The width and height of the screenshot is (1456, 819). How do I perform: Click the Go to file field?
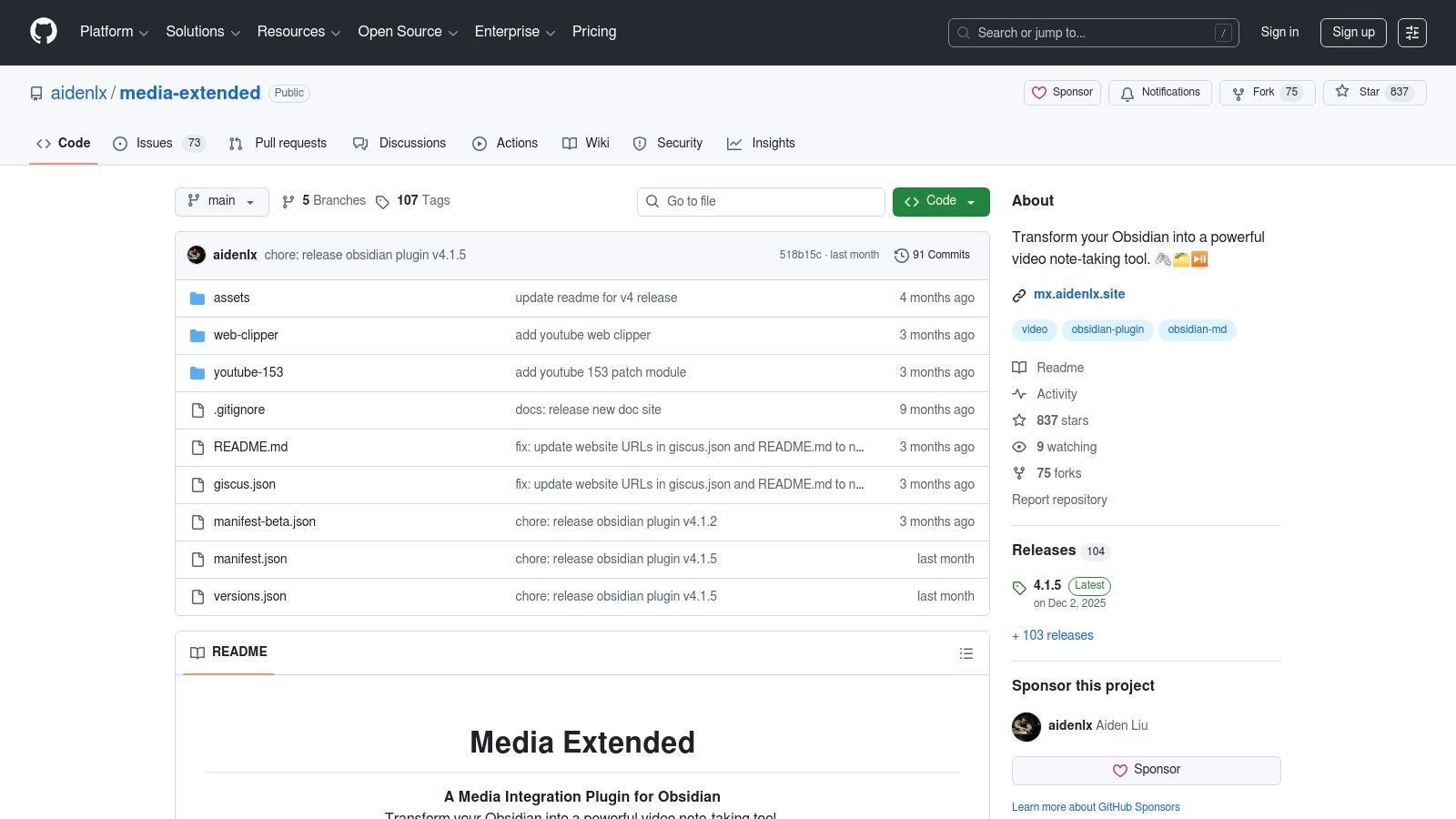pyautogui.click(x=761, y=201)
